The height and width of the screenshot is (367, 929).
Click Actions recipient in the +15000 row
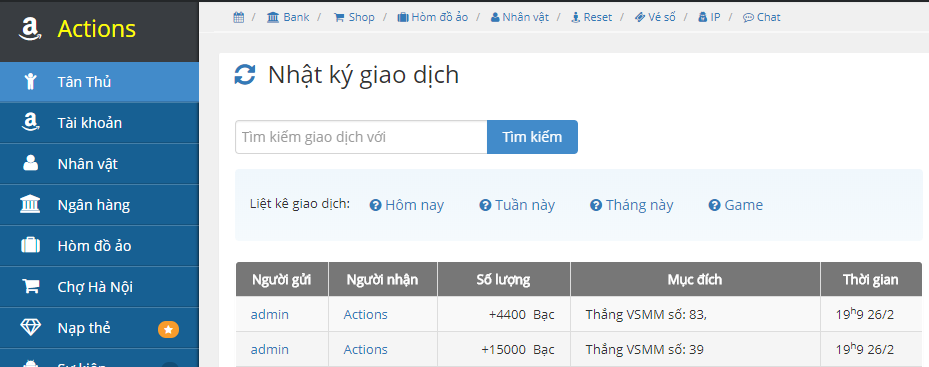pos(366,349)
